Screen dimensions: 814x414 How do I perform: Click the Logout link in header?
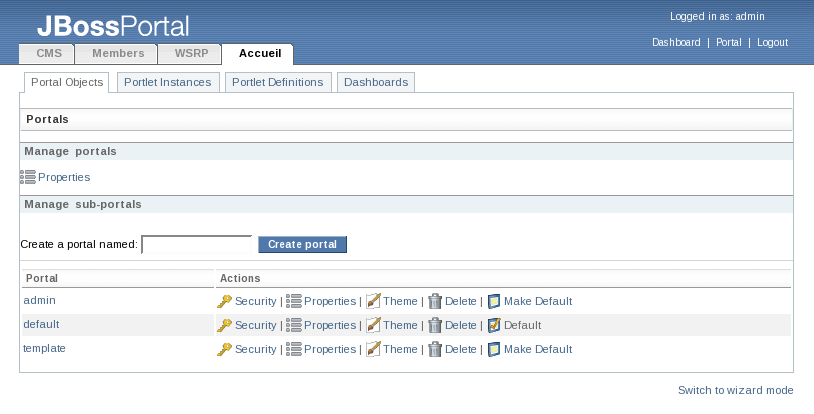(x=772, y=43)
